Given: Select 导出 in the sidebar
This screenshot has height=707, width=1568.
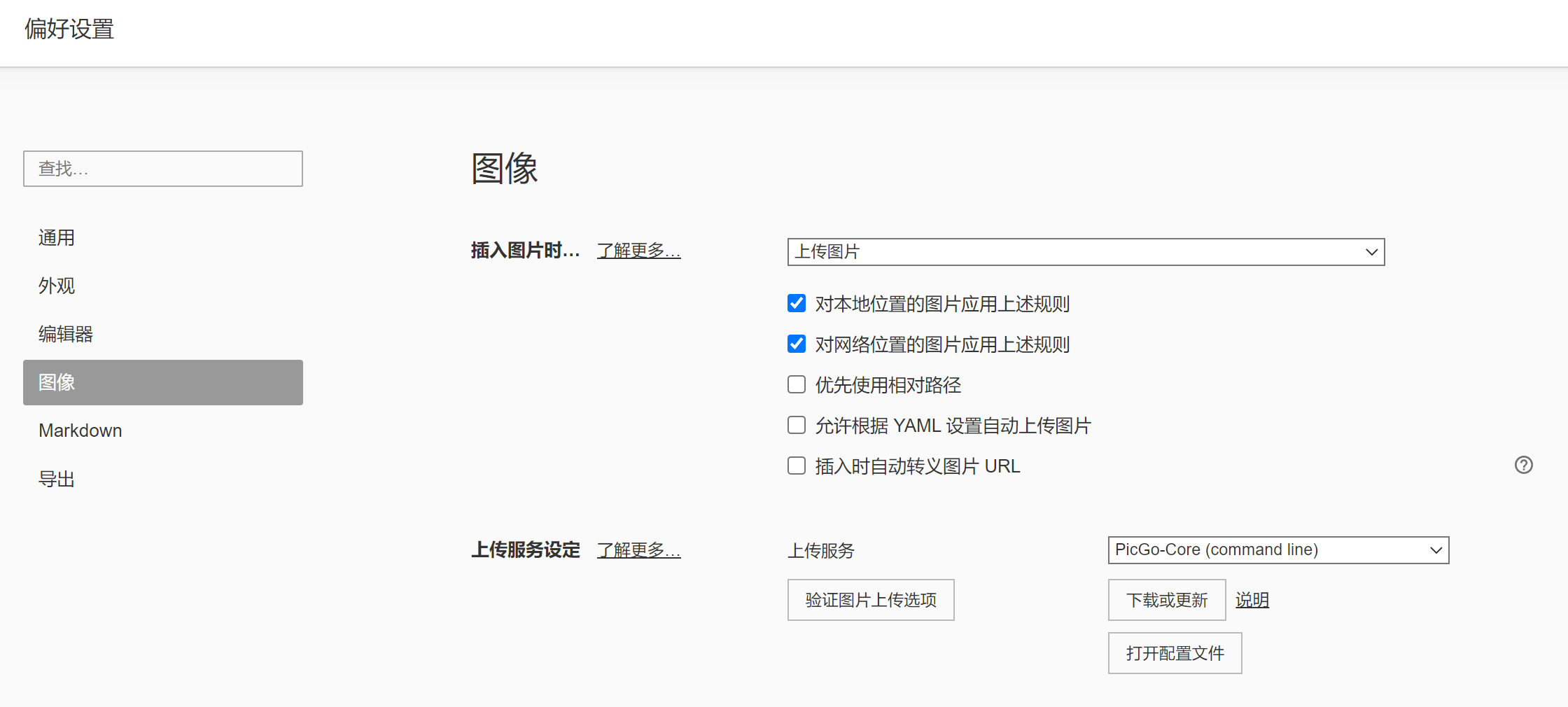Looking at the screenshot, I should [163, 479].
